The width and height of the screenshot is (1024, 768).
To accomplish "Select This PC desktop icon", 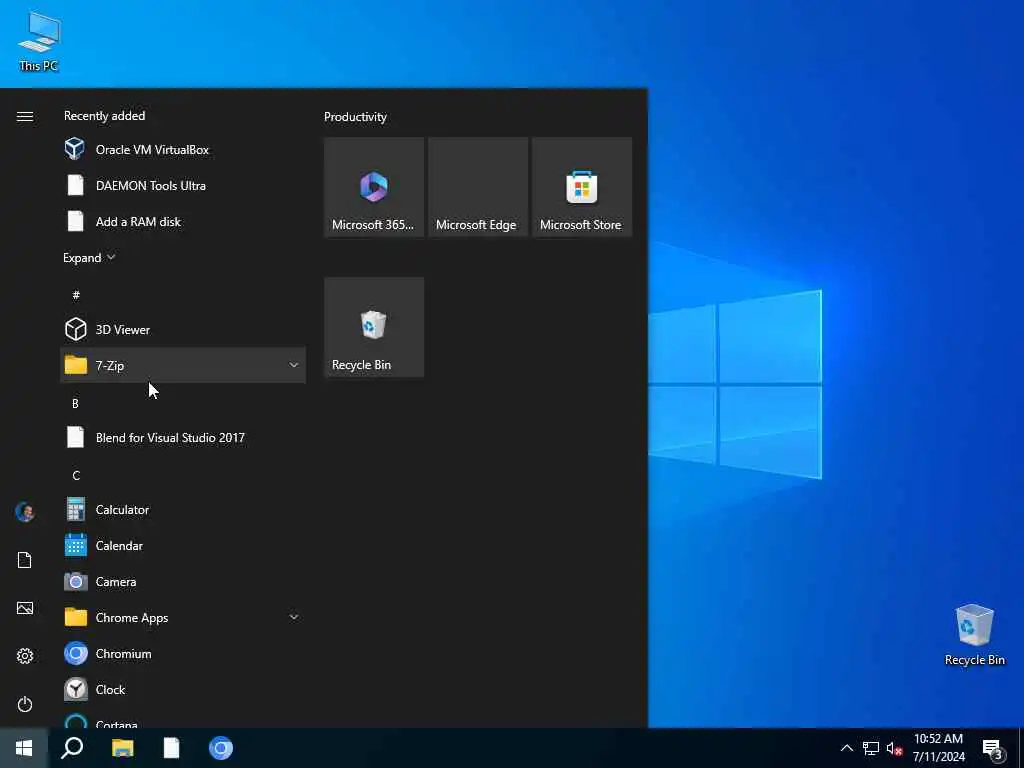I will tap(39, 41).
